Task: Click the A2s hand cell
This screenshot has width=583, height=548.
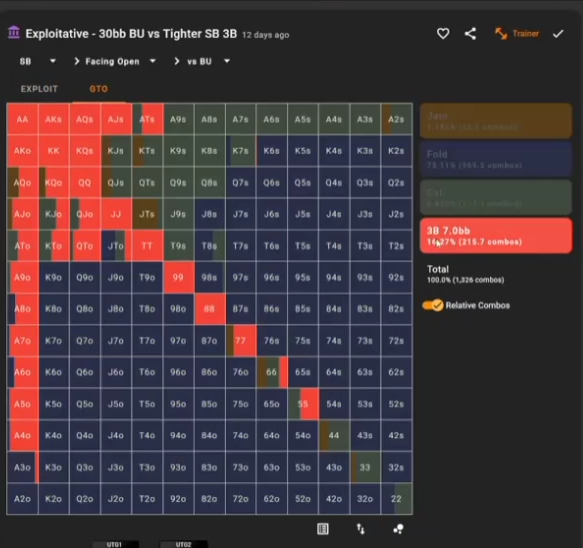Action: tap(396, 119)
